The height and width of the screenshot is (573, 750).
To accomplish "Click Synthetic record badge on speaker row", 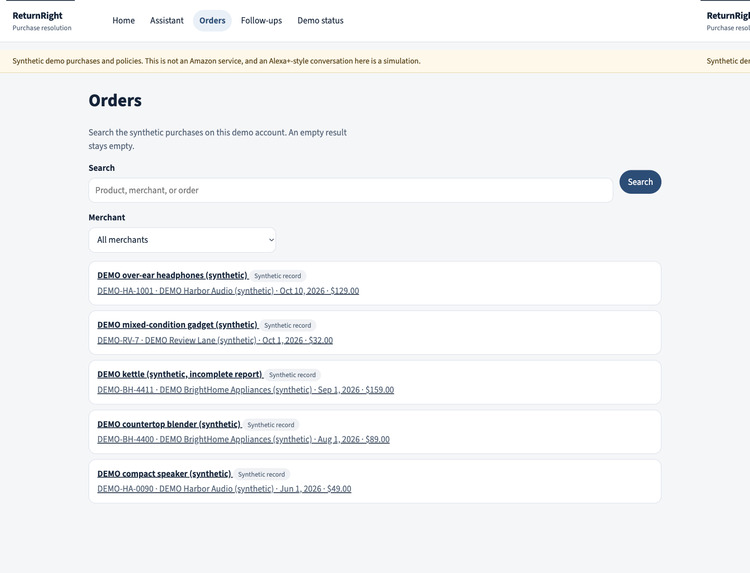I will point(261,474).
